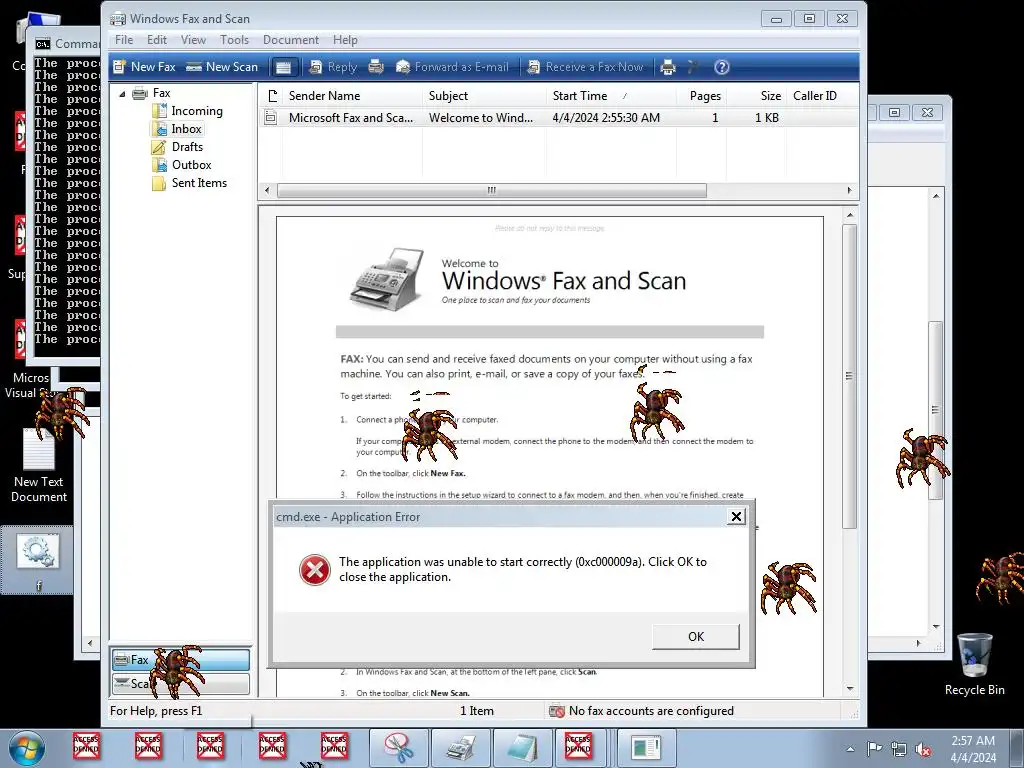The width and height of the screenshot is (1024, 768).
Task: Select the Fax root node in tree
Action: pos(161,93)
